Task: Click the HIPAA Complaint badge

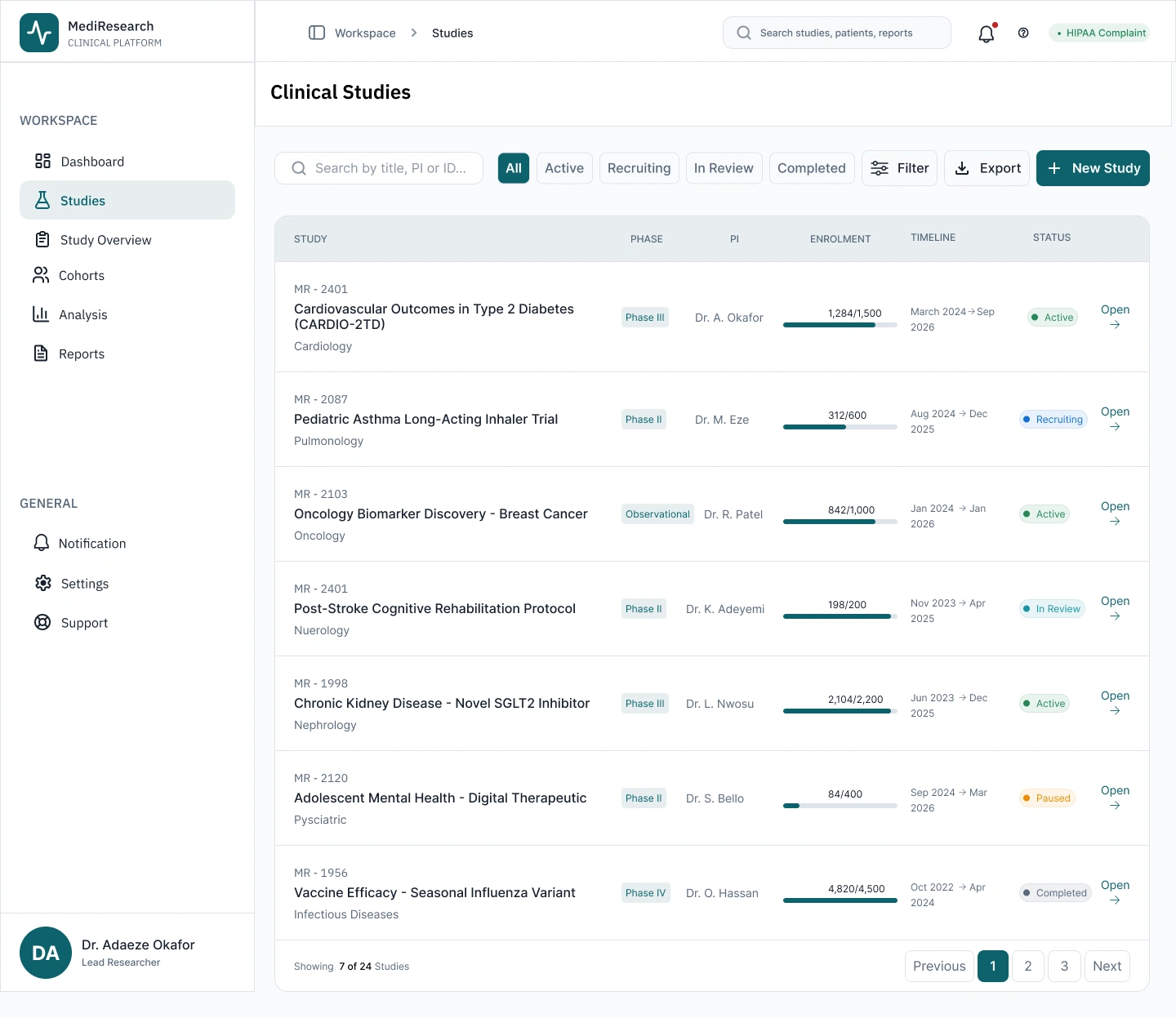Action: pyautogui.click(x=1099, y=33)
